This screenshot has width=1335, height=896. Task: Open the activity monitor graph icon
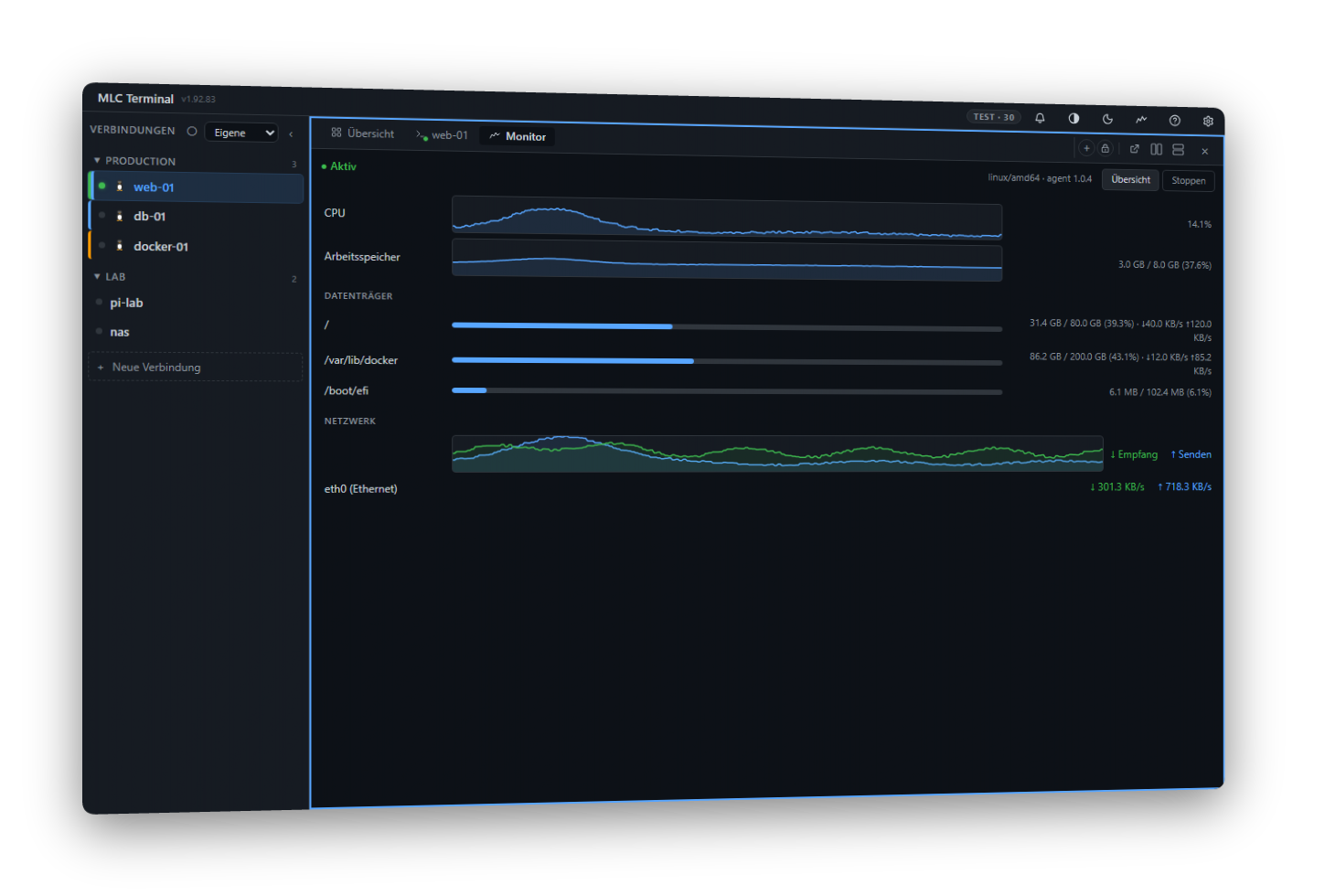[1141, 120]
